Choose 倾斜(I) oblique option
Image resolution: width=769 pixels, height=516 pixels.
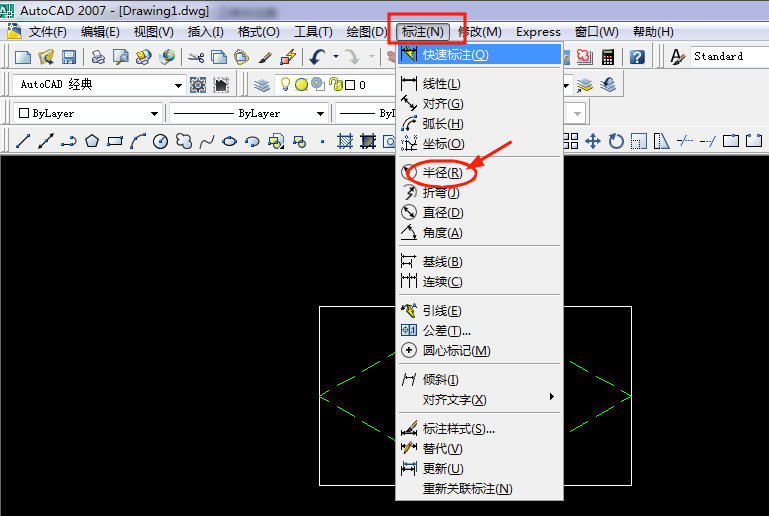coord(479,380)
